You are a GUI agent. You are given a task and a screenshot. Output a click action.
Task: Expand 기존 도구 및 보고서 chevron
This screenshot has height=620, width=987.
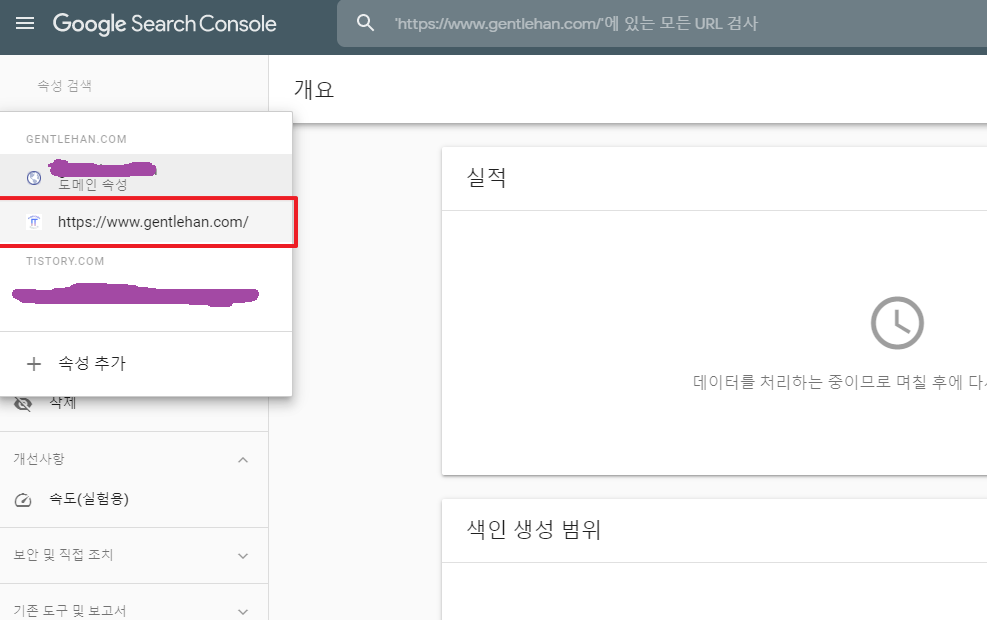243,611
